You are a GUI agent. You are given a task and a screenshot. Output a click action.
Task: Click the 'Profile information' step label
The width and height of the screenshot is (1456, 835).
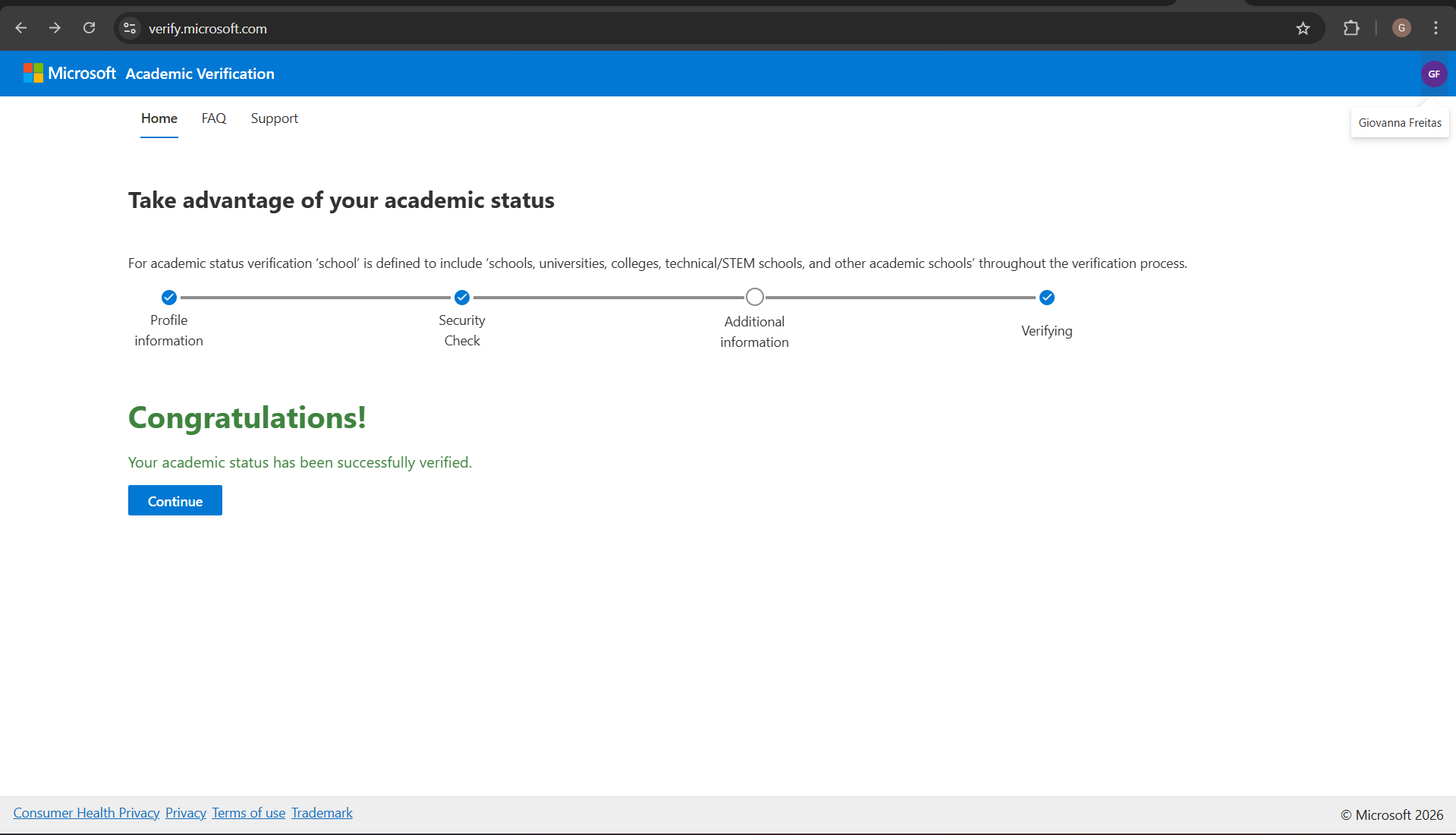pyautogui.click(x=169, y=330)
